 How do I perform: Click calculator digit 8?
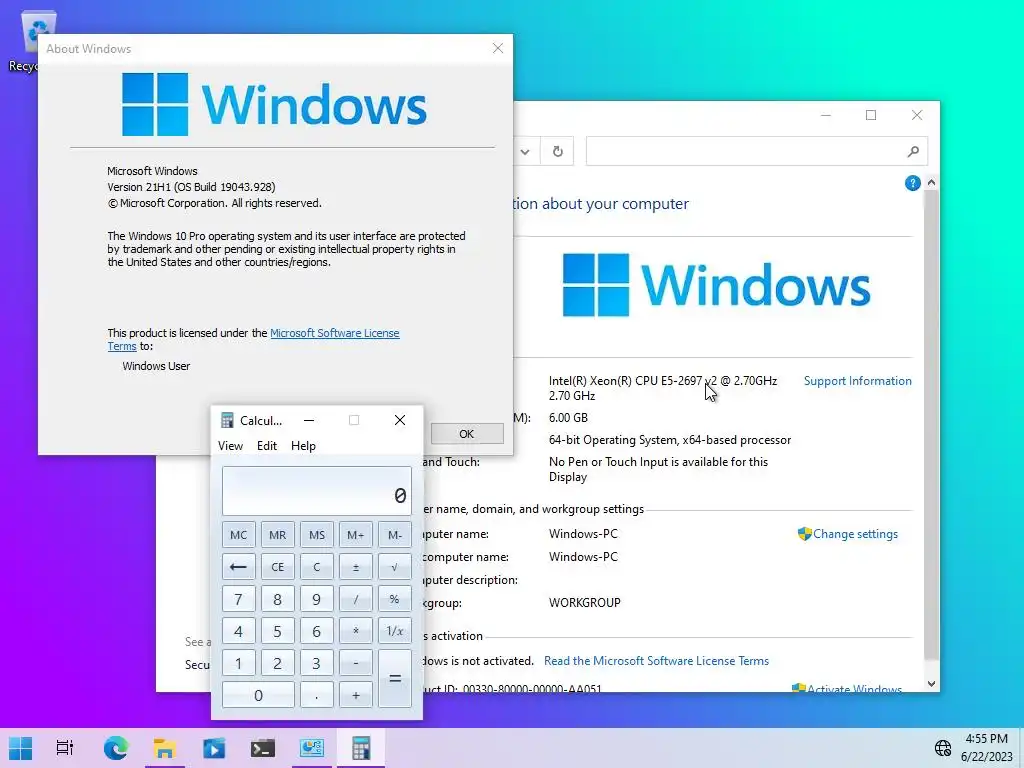pyautogui.click(x=278, y=599)
